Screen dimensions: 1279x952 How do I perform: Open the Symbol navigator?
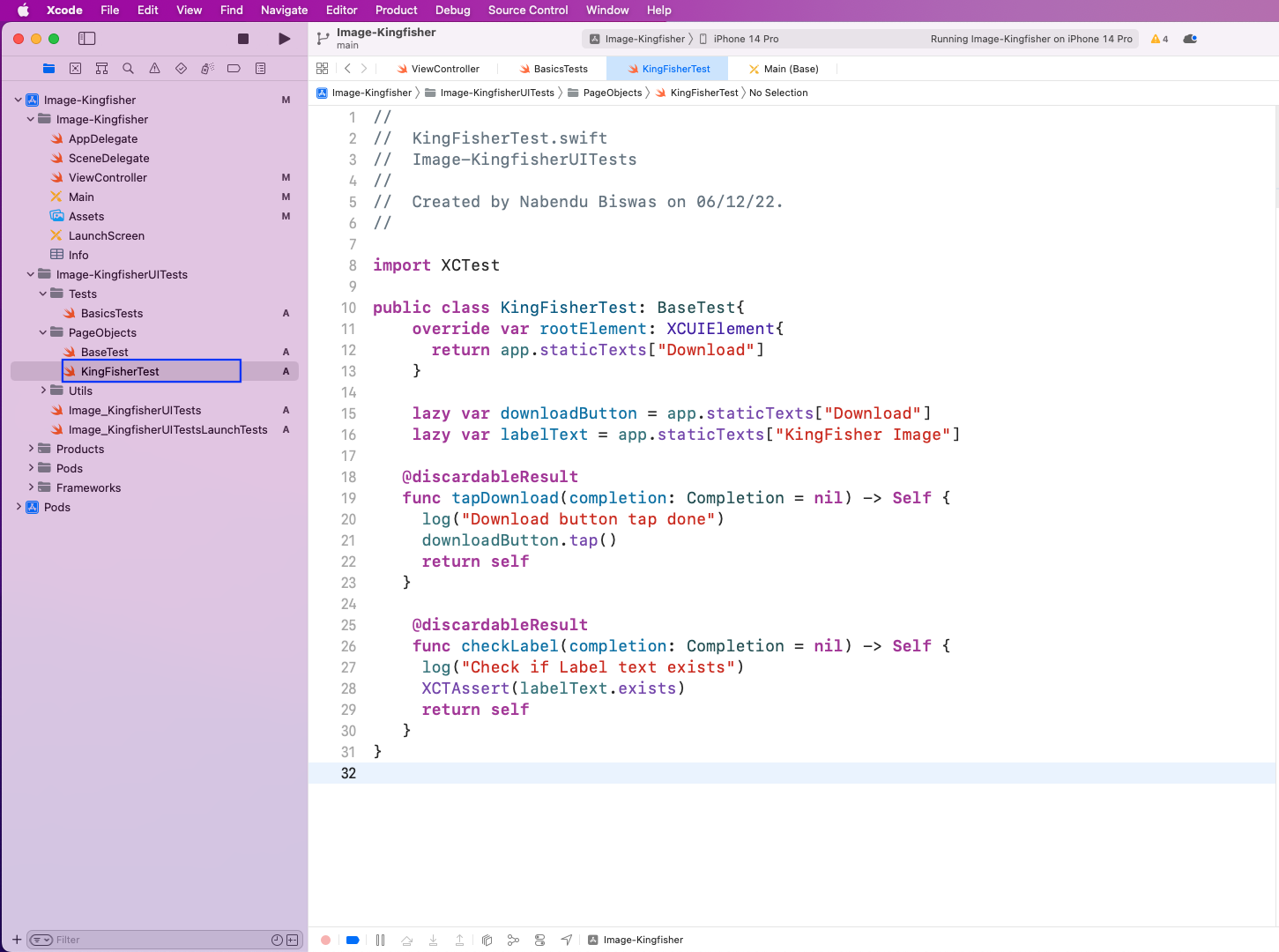[x=102, y=69]
